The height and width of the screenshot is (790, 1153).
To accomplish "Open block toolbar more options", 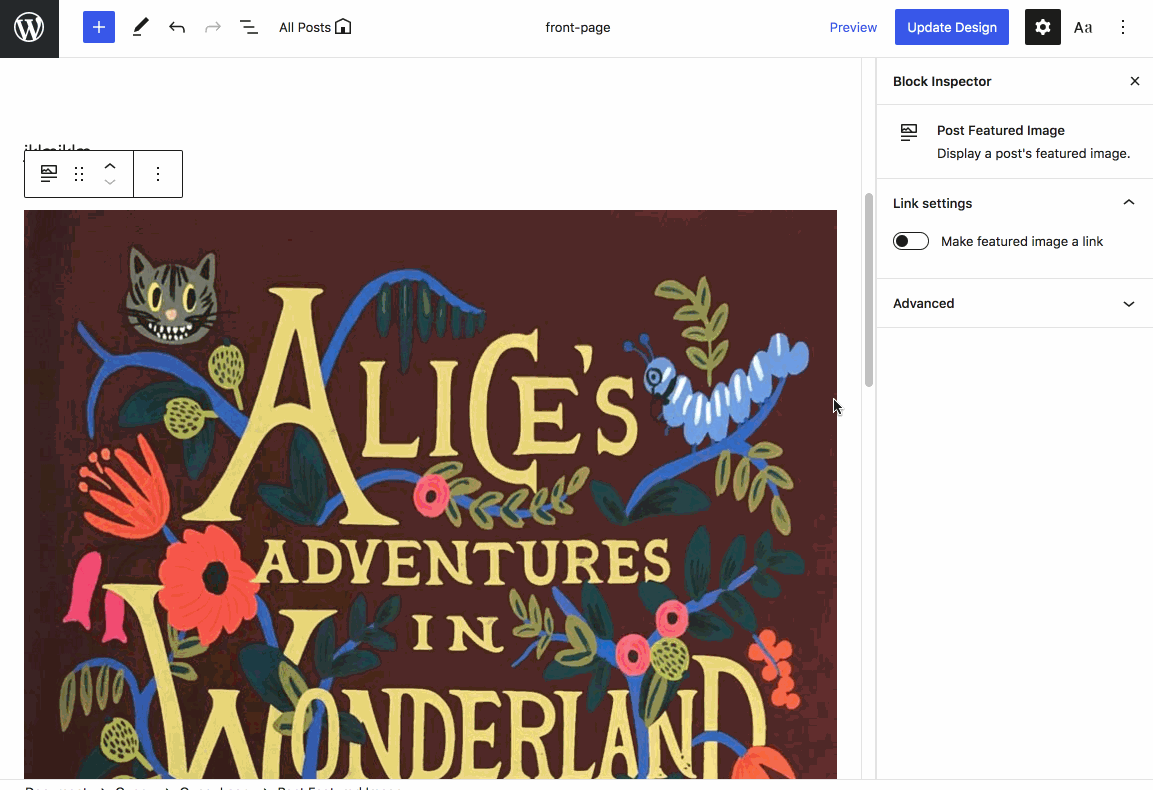I will [158, 174].
